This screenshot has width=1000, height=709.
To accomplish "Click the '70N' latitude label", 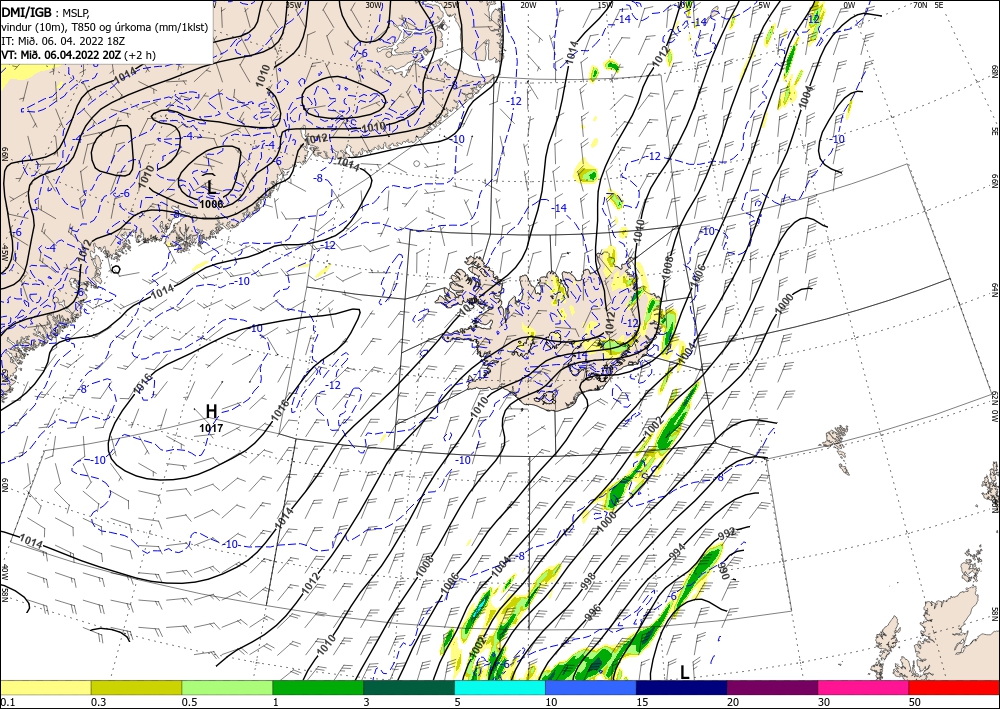I will click(920, 5).
